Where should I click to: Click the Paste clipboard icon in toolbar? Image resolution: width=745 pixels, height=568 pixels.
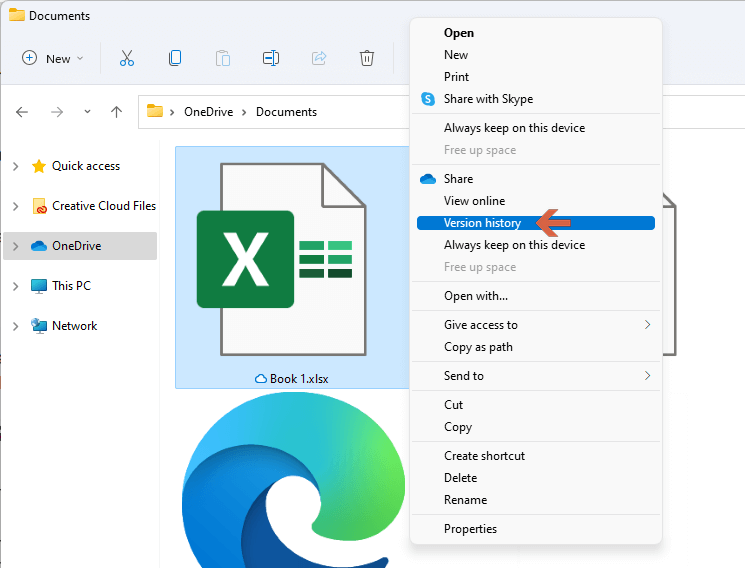[223, 58]
